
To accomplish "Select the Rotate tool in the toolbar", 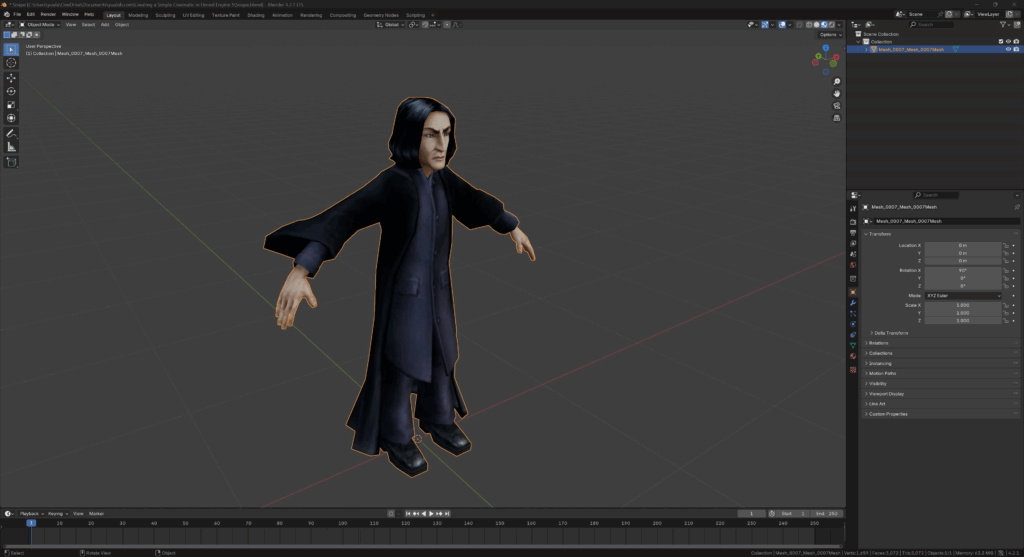I will click(x=12, y=91).
